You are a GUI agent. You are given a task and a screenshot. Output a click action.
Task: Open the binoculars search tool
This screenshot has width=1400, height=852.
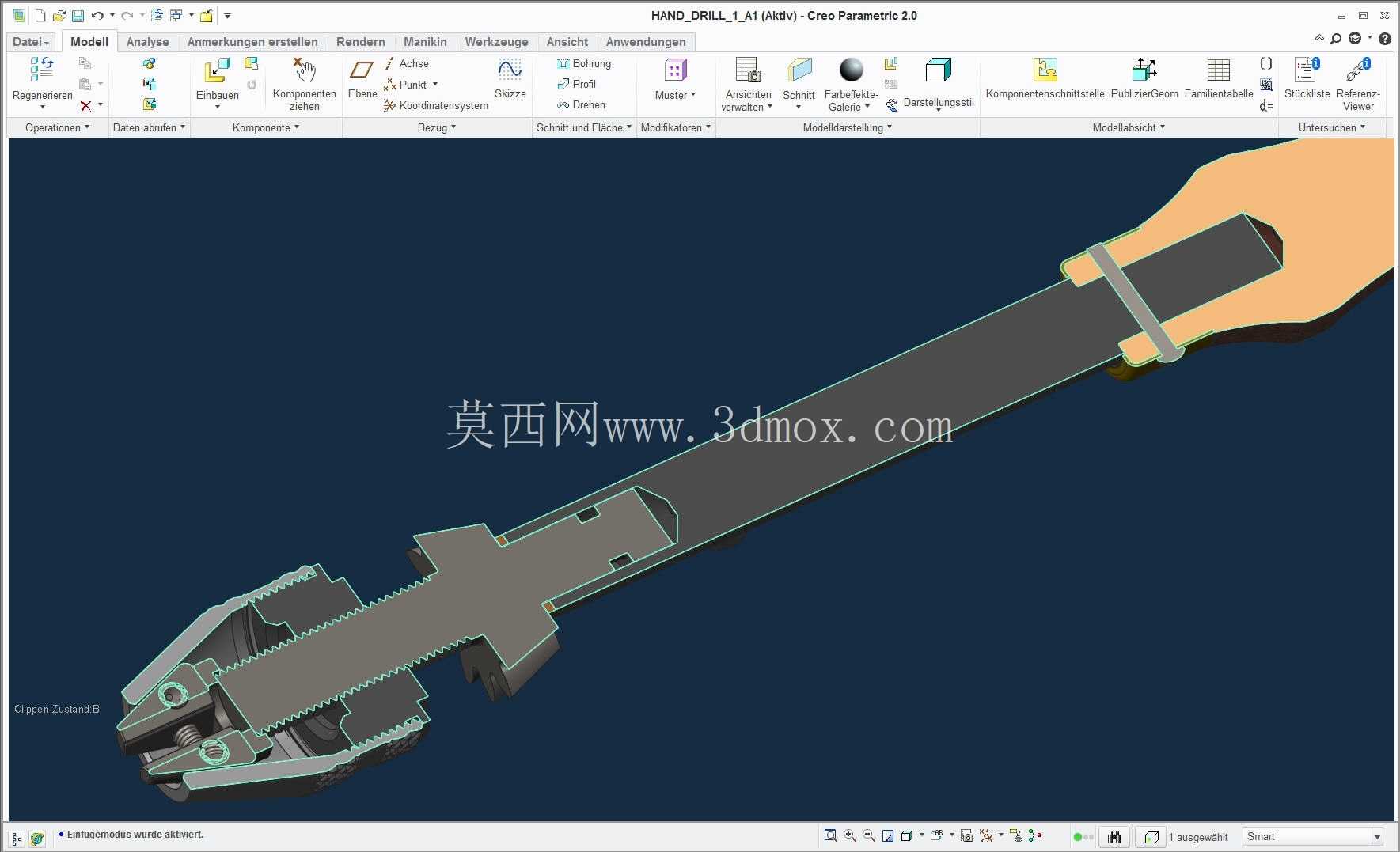[1114, 837]
